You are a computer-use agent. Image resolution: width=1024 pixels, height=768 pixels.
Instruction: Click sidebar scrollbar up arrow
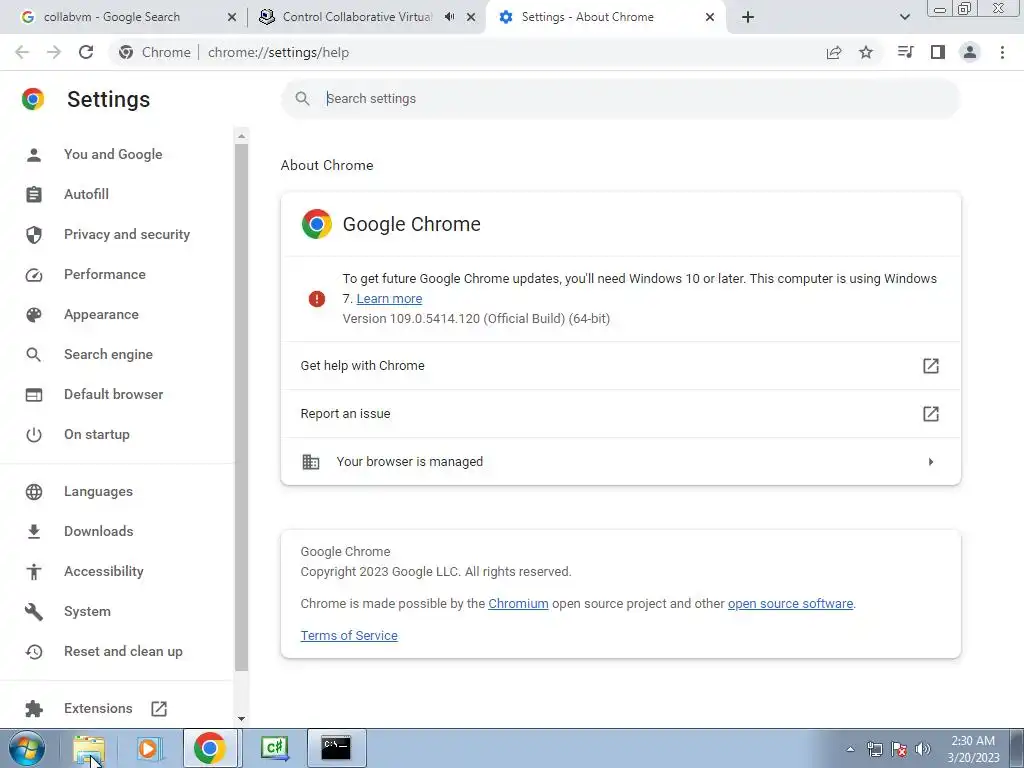click(242, 136)
